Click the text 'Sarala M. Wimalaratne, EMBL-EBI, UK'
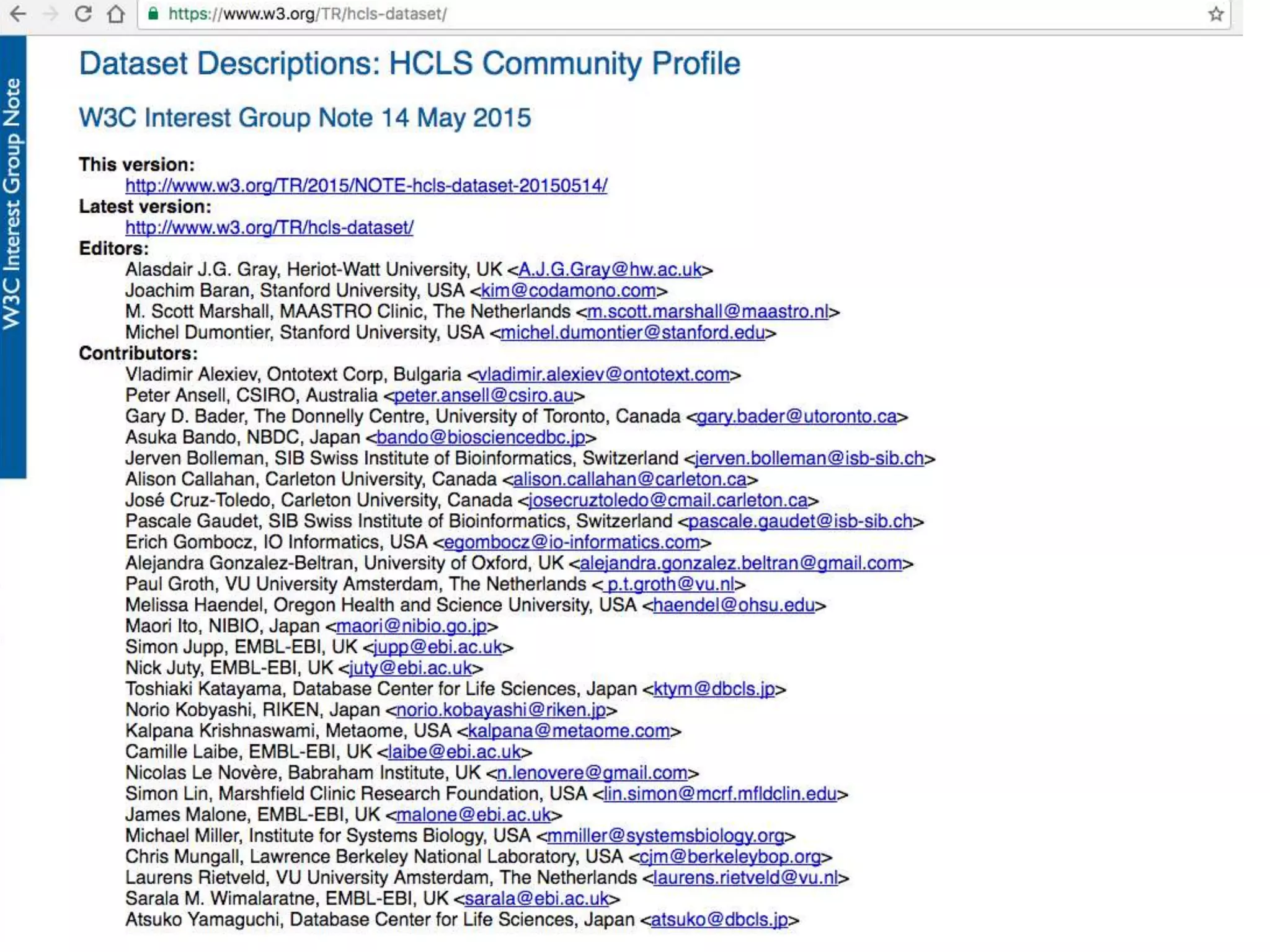 pyautogui.click(x=286, y=899)
